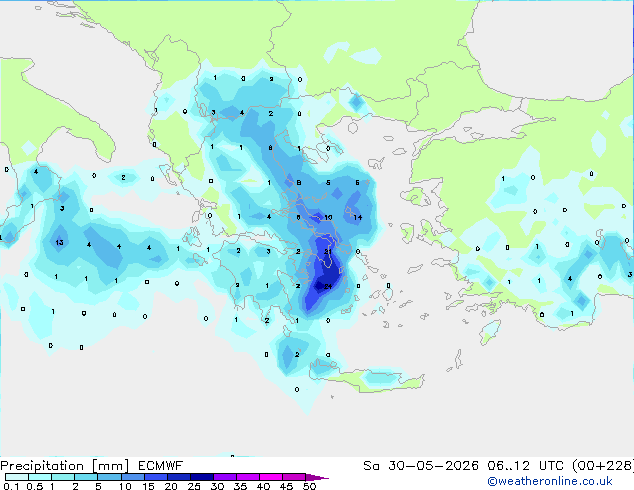The height and width of the screenshot is (490, 634).
Task: Click the 35–40 mm magenta legend swatch
Action: [247, 477]
